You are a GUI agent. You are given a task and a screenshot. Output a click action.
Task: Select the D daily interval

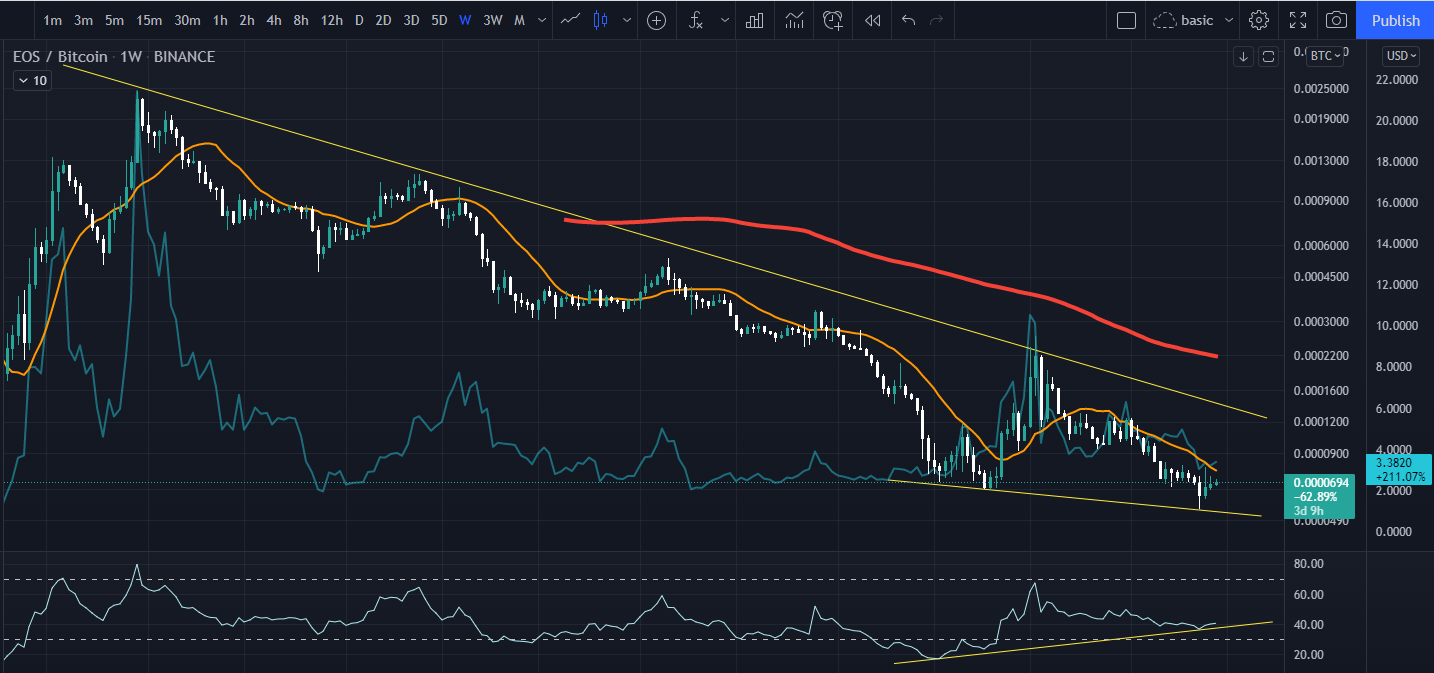[x=358, y=20]
